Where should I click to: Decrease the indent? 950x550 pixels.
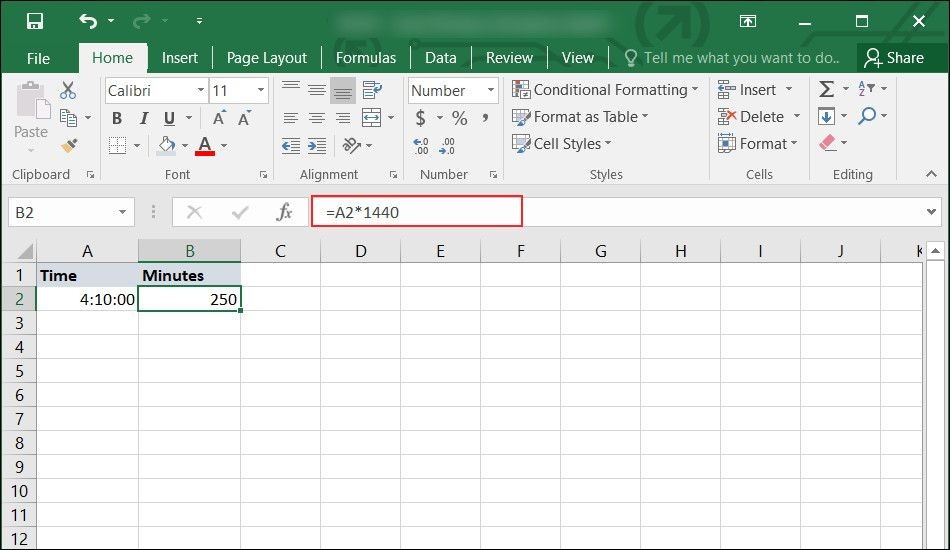291,145
